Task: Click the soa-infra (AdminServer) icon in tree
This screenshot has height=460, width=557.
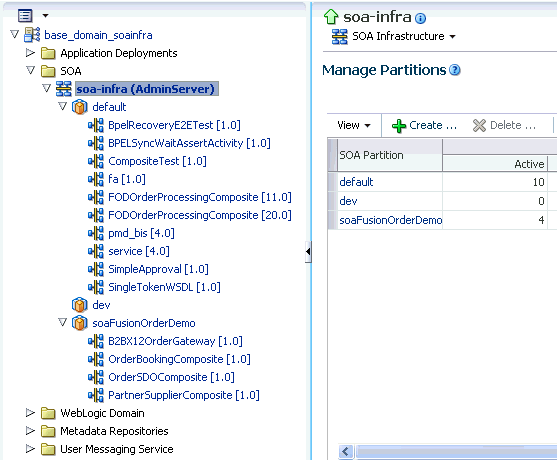Action: pos(64,89)
